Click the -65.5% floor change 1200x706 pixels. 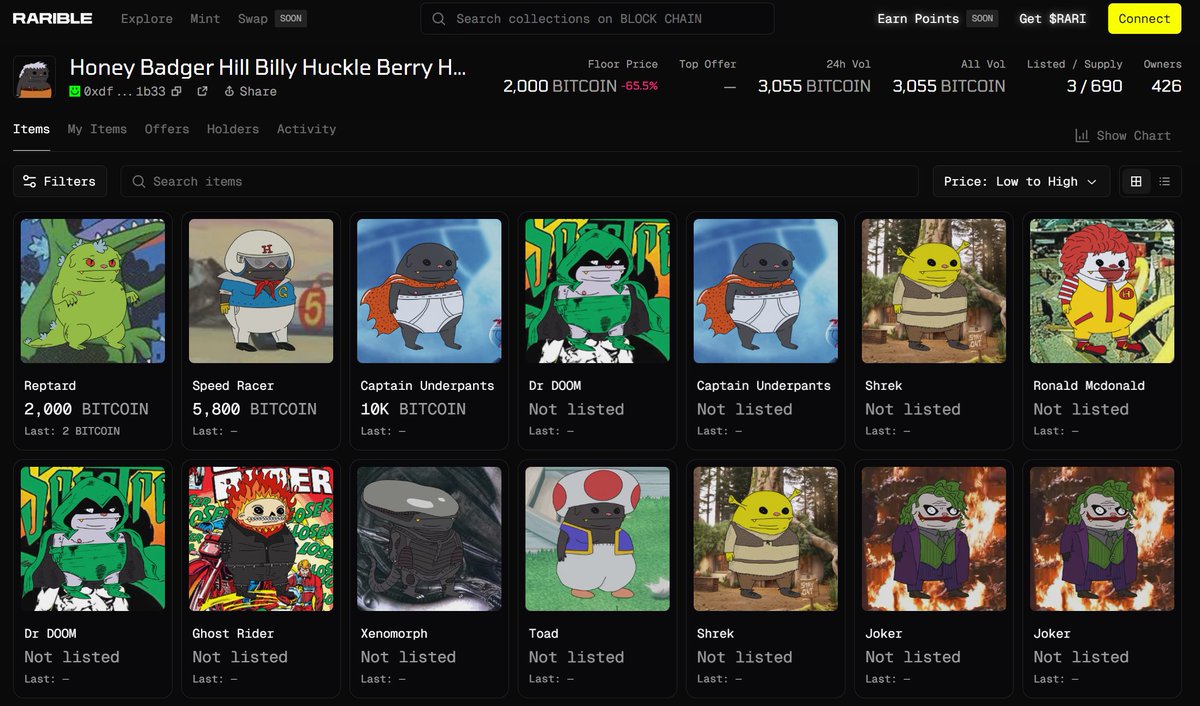640,86
